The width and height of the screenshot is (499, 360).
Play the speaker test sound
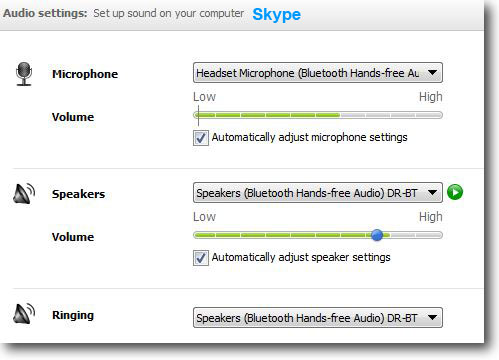[x=455, y=192]
